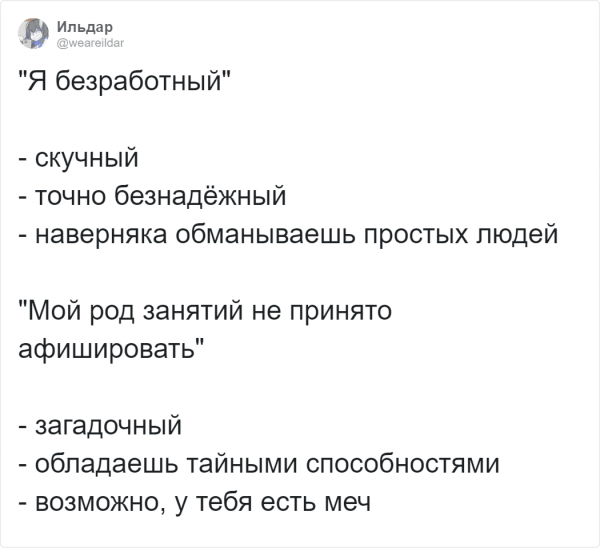Click the words "не принято"
The image size is (600, 548).
311,312
